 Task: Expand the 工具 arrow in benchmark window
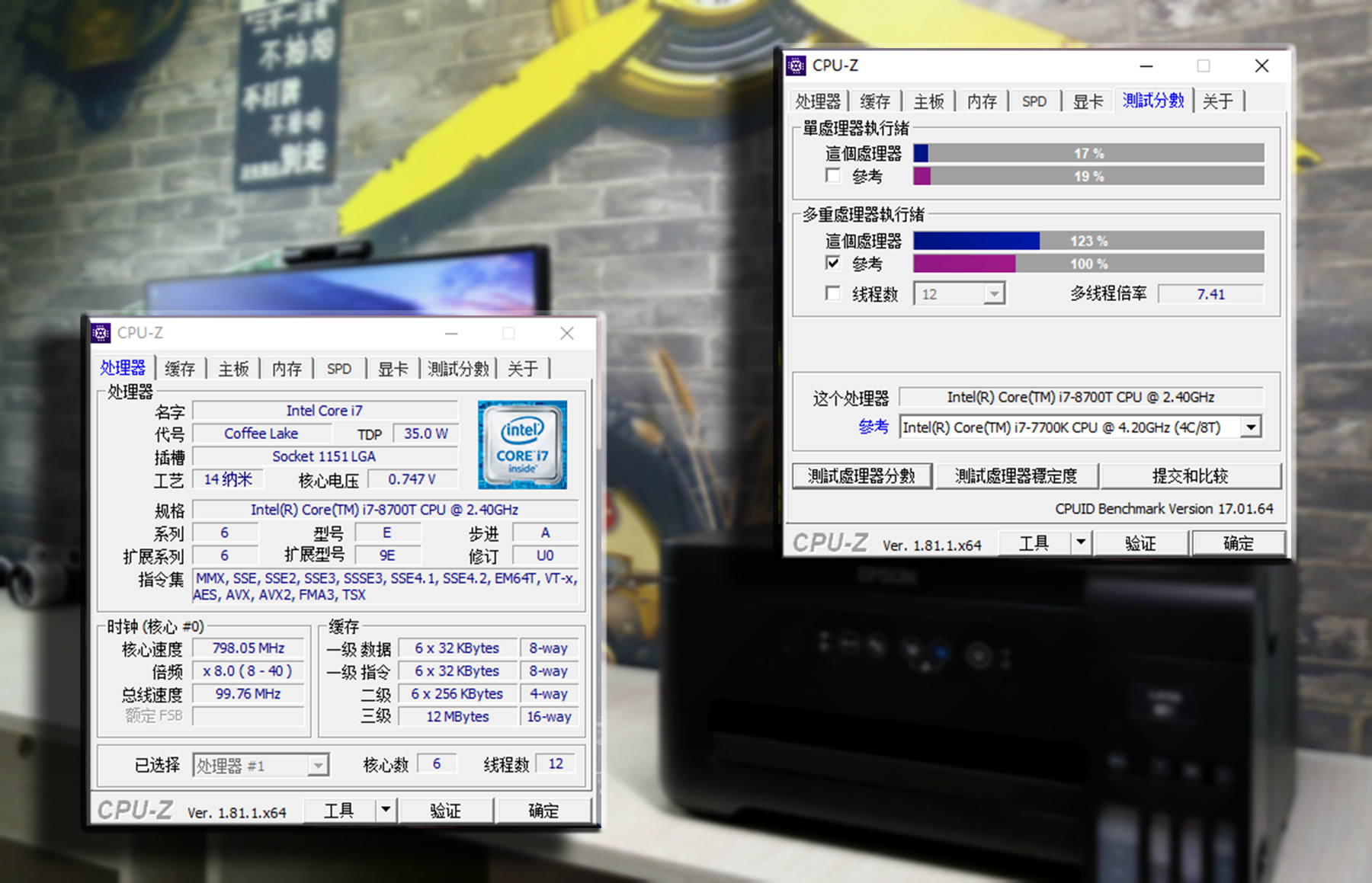[1081, 543]
